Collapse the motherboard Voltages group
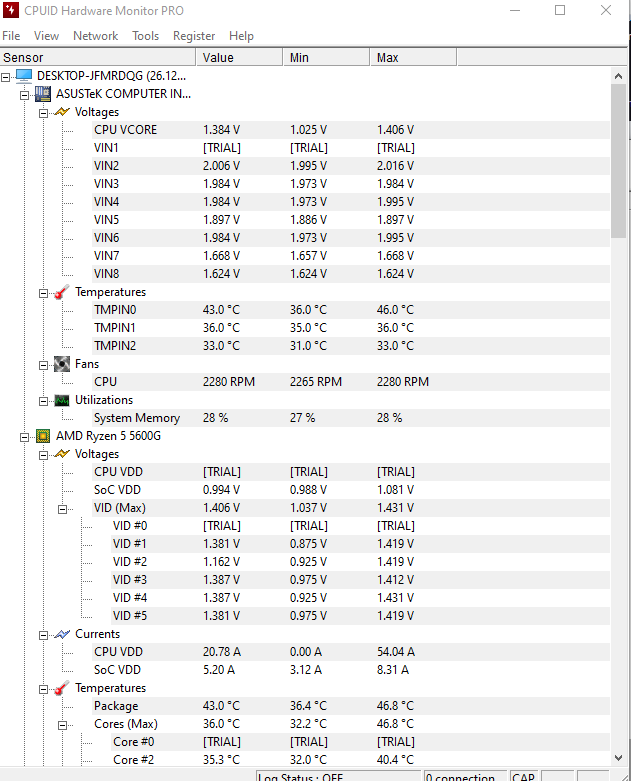Screen dimensions: 631x781 coord(43,113)
